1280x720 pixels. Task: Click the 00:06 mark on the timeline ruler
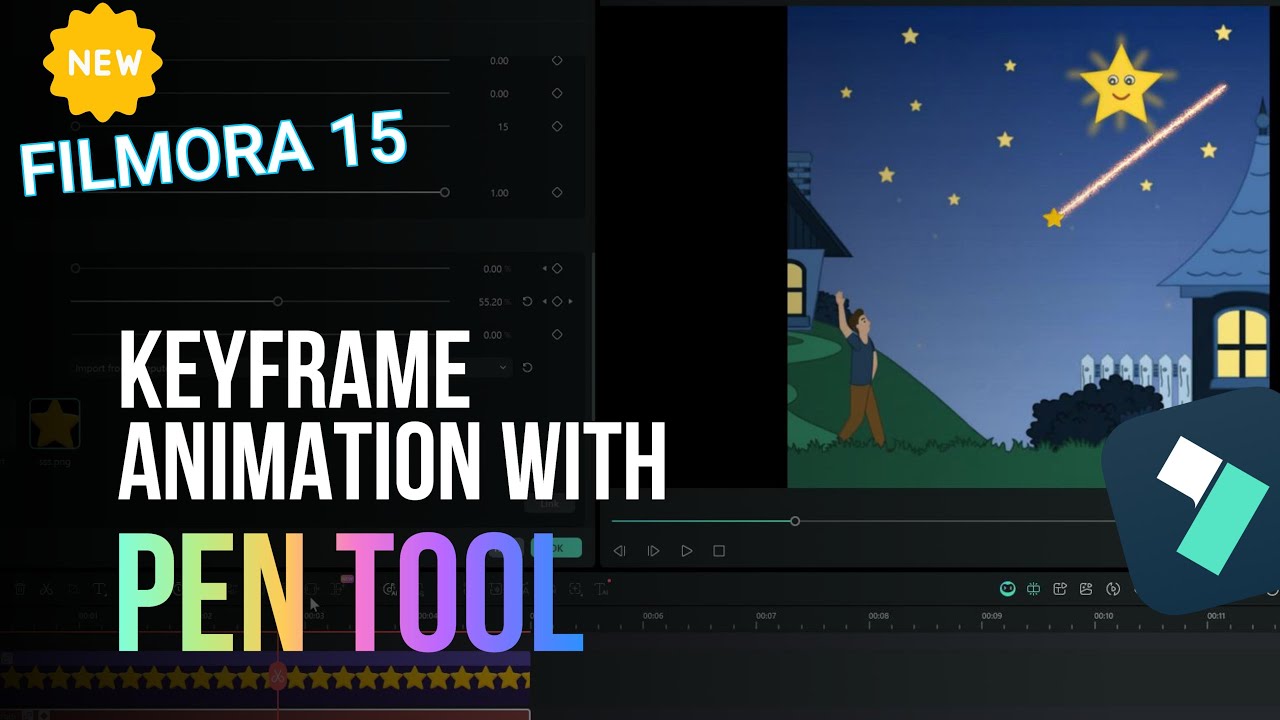652,616
